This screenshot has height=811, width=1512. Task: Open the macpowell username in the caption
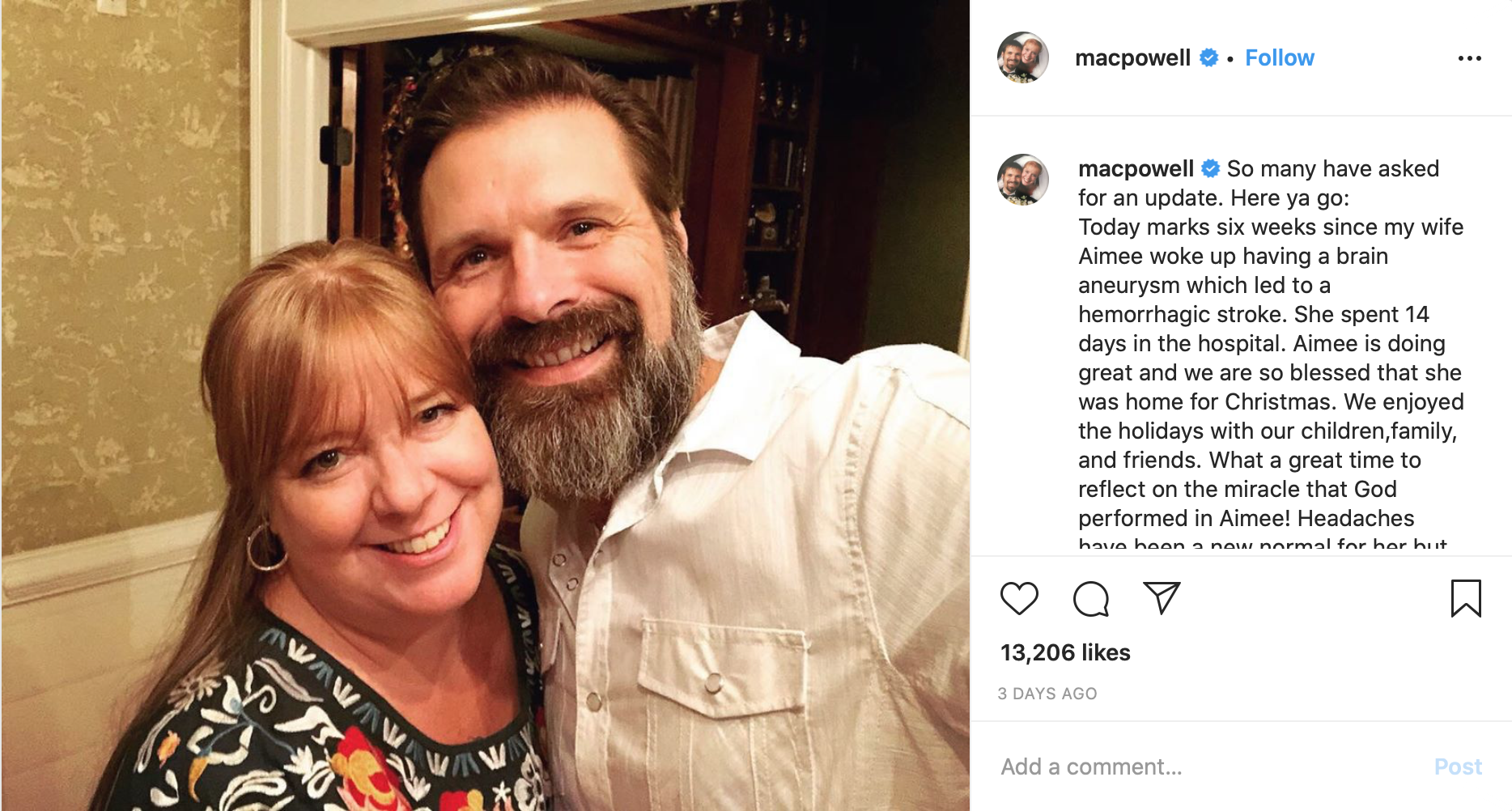(x=1136, y=168)
